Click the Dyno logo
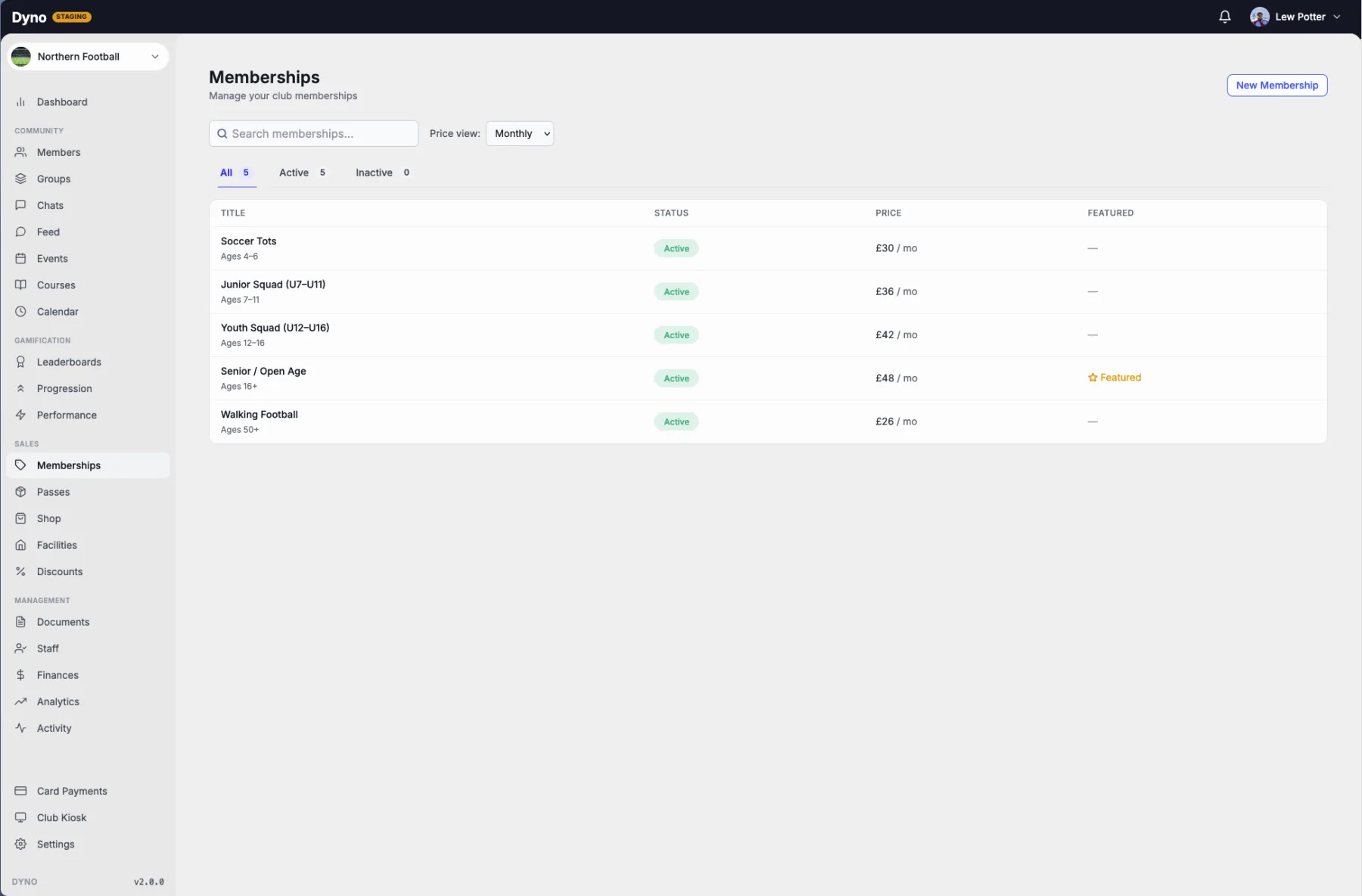Image resolution: width=1362 pixels, height=896 pixels. (x=29, y=17)
